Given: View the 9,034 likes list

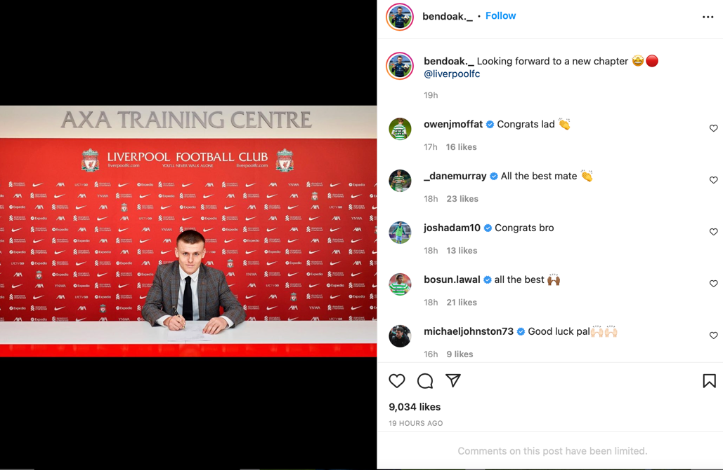Looking at the screenshot, I should 415,407.
